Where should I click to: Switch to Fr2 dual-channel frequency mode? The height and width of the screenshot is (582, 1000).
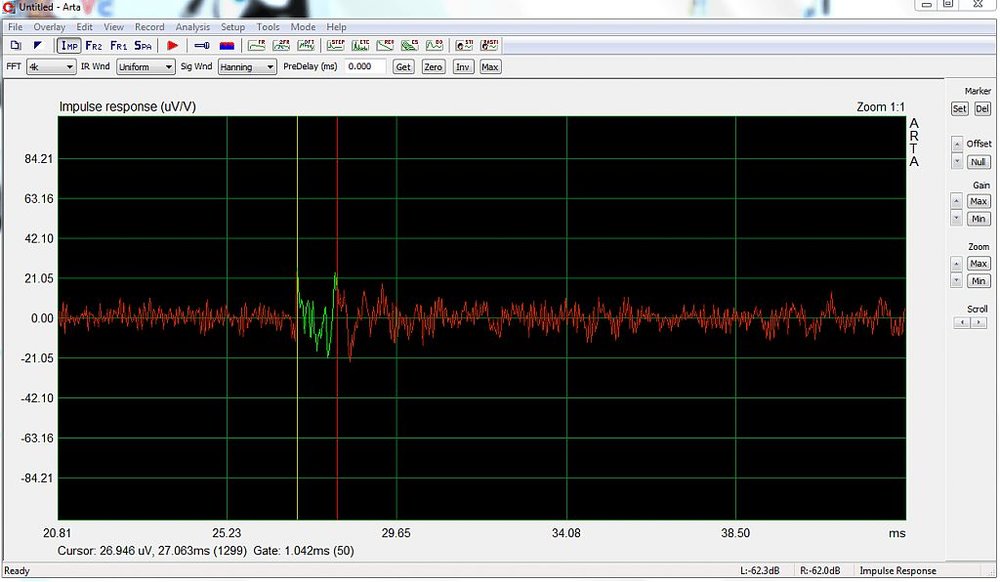pos(94,45)
